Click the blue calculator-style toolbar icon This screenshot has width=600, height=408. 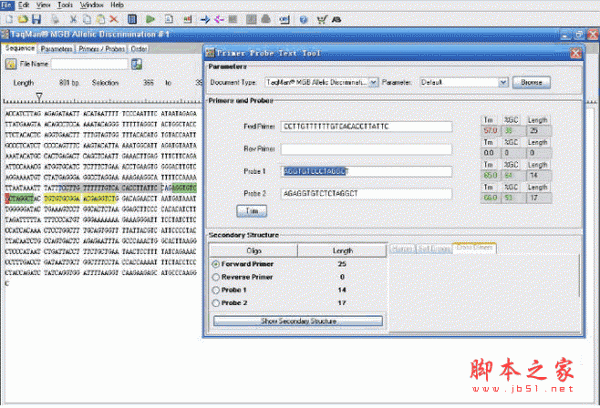point(132,19)
